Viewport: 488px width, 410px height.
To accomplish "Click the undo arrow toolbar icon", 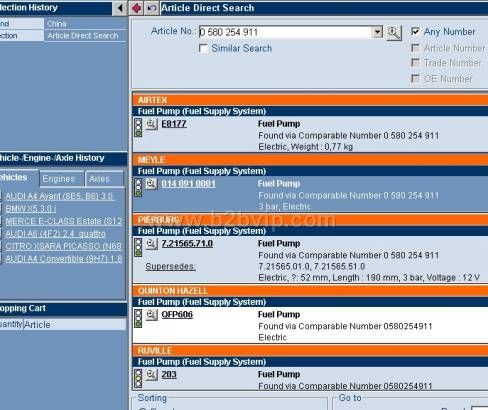I will click(x=151, y=8).
